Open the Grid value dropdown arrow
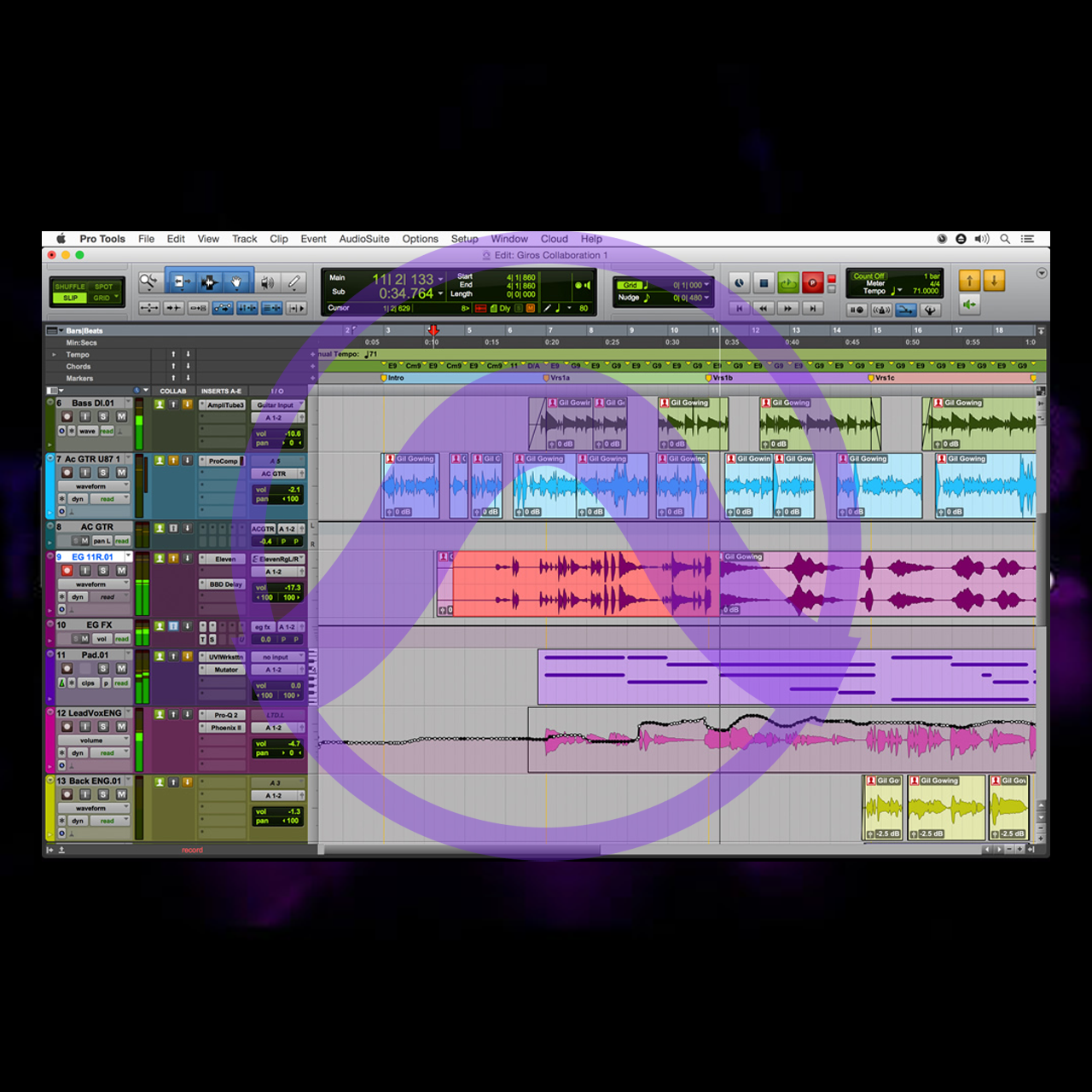 pyautogui.click(x=706, y=285)
